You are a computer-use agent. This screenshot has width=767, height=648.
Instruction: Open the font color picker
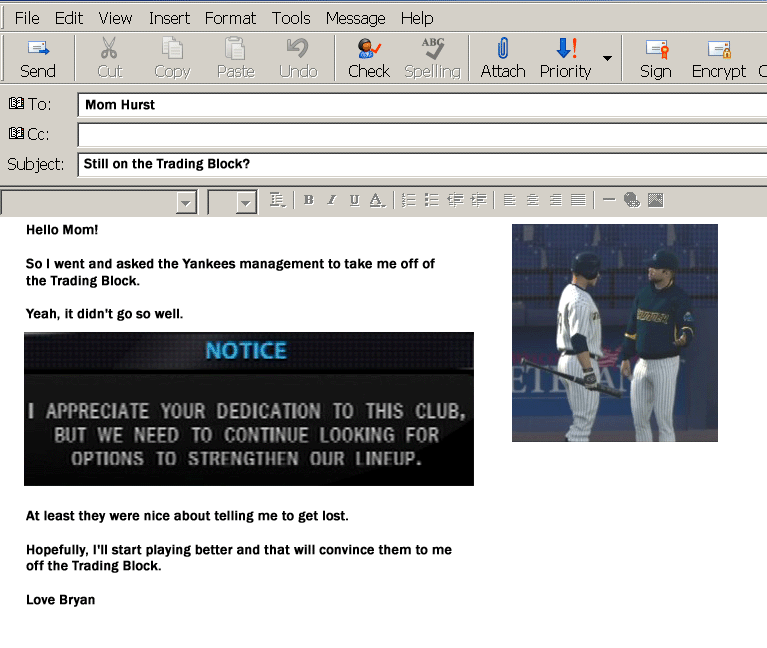click(x=377, y=200)
